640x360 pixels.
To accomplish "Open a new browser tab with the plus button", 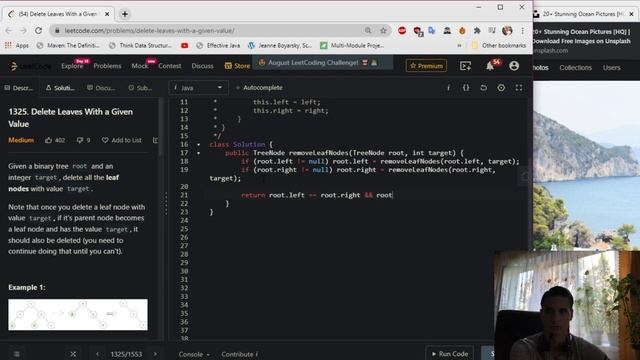I will (x=125, y=14).
